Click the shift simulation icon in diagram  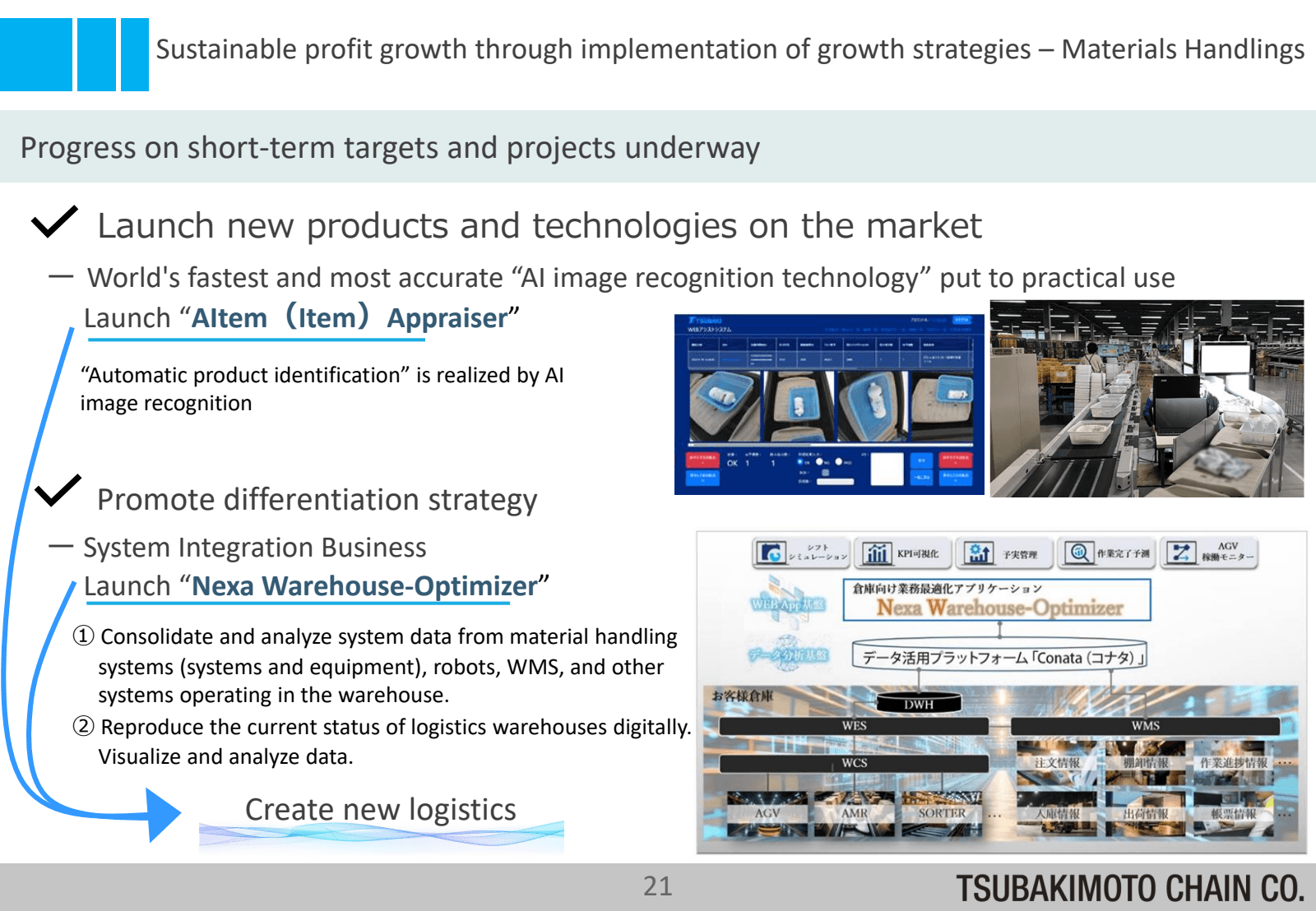(x=772, y=553)
